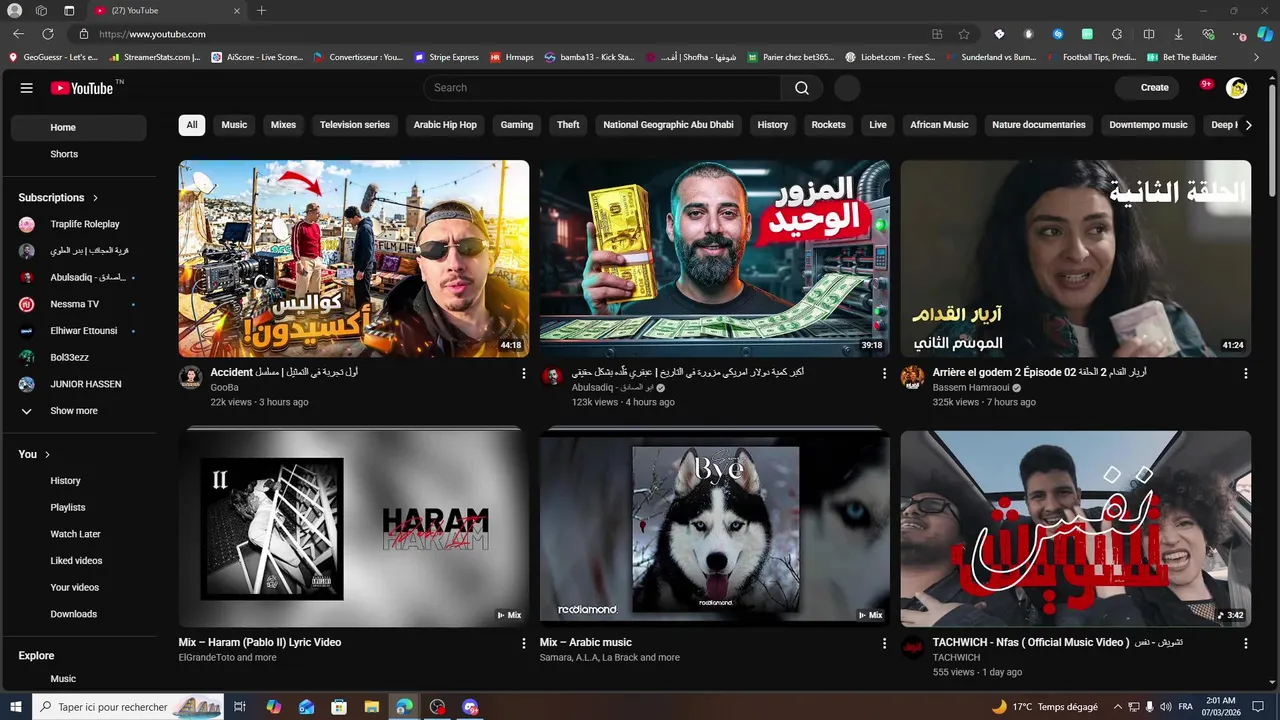This screenshot has width=1280, height=720.
Task: Click the YouTube logo
Action: [83, 88]
